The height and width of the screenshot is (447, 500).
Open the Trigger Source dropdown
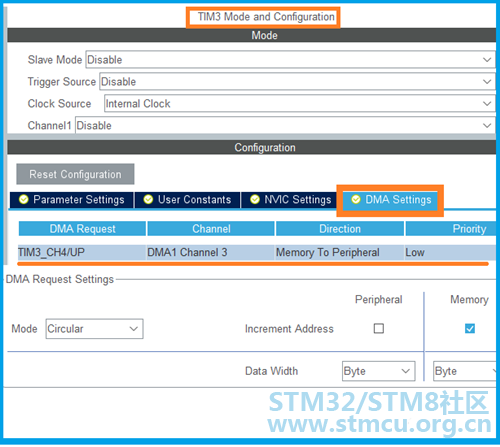[x=297, y=82]
